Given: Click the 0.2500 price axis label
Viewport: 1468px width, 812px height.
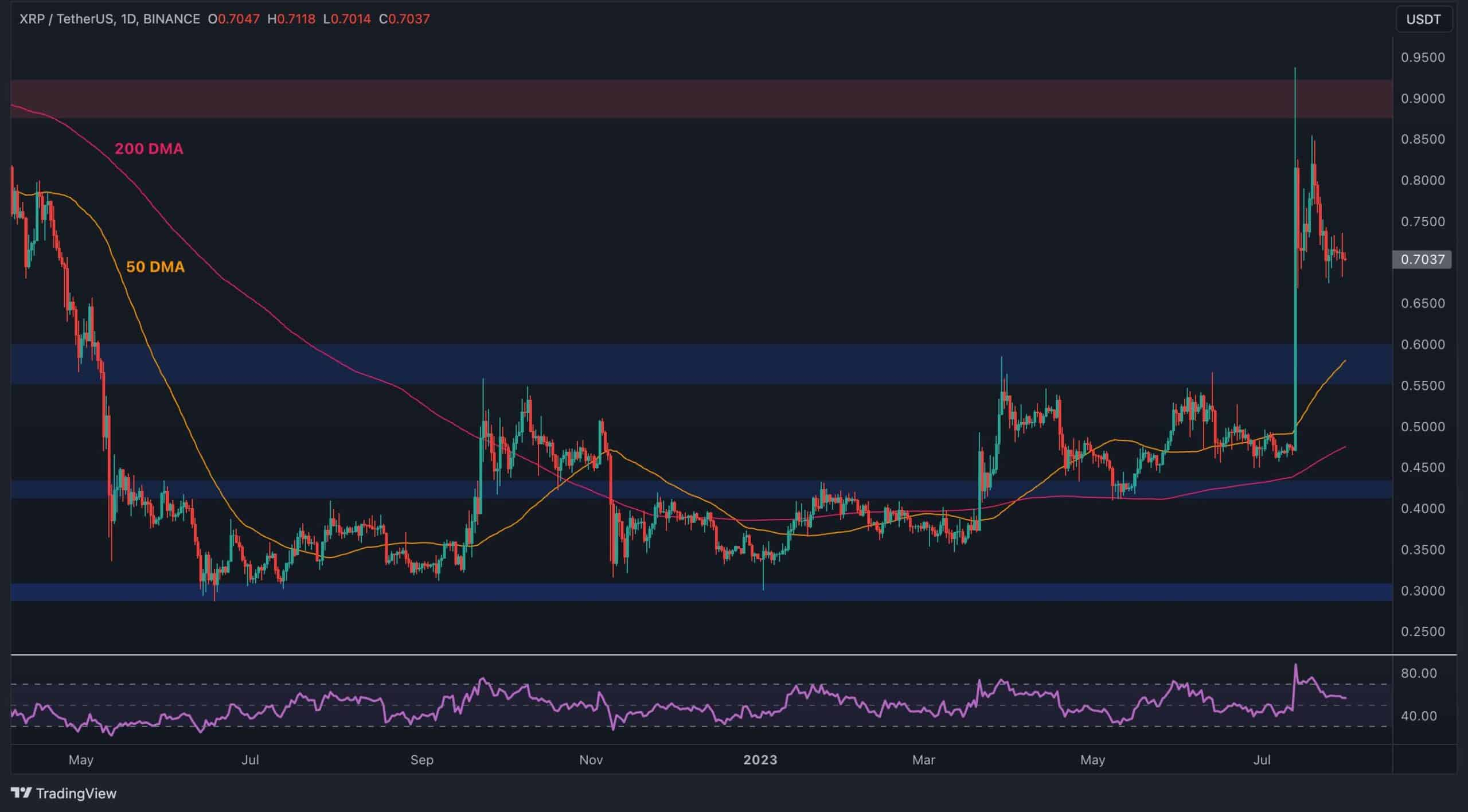Looking at the screenshot, I should (1423, 631).
